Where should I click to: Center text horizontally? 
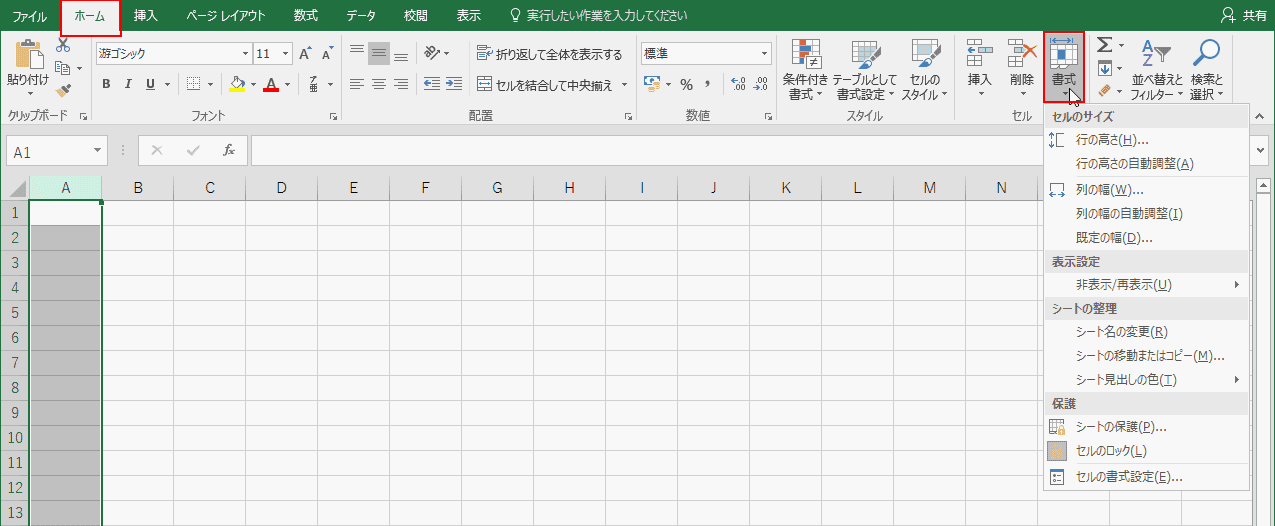[x=379, y=84]
